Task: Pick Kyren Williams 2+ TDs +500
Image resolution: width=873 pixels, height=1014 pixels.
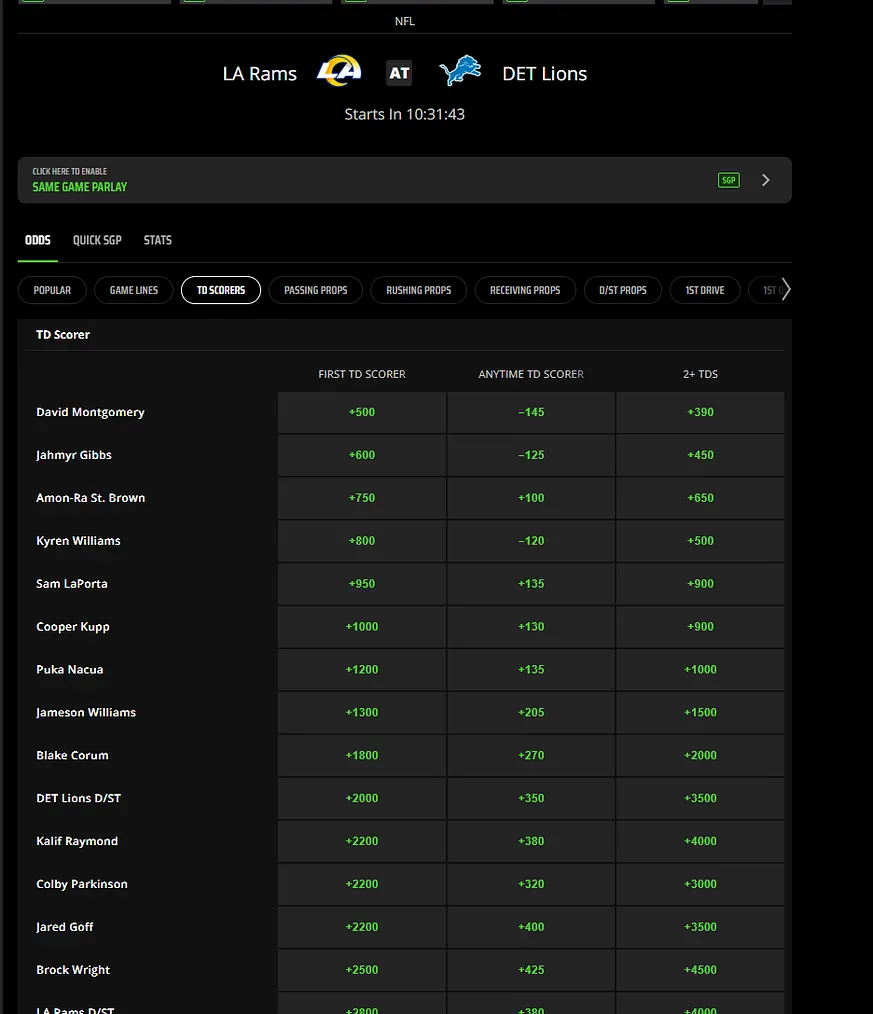Action: (700, 541)
